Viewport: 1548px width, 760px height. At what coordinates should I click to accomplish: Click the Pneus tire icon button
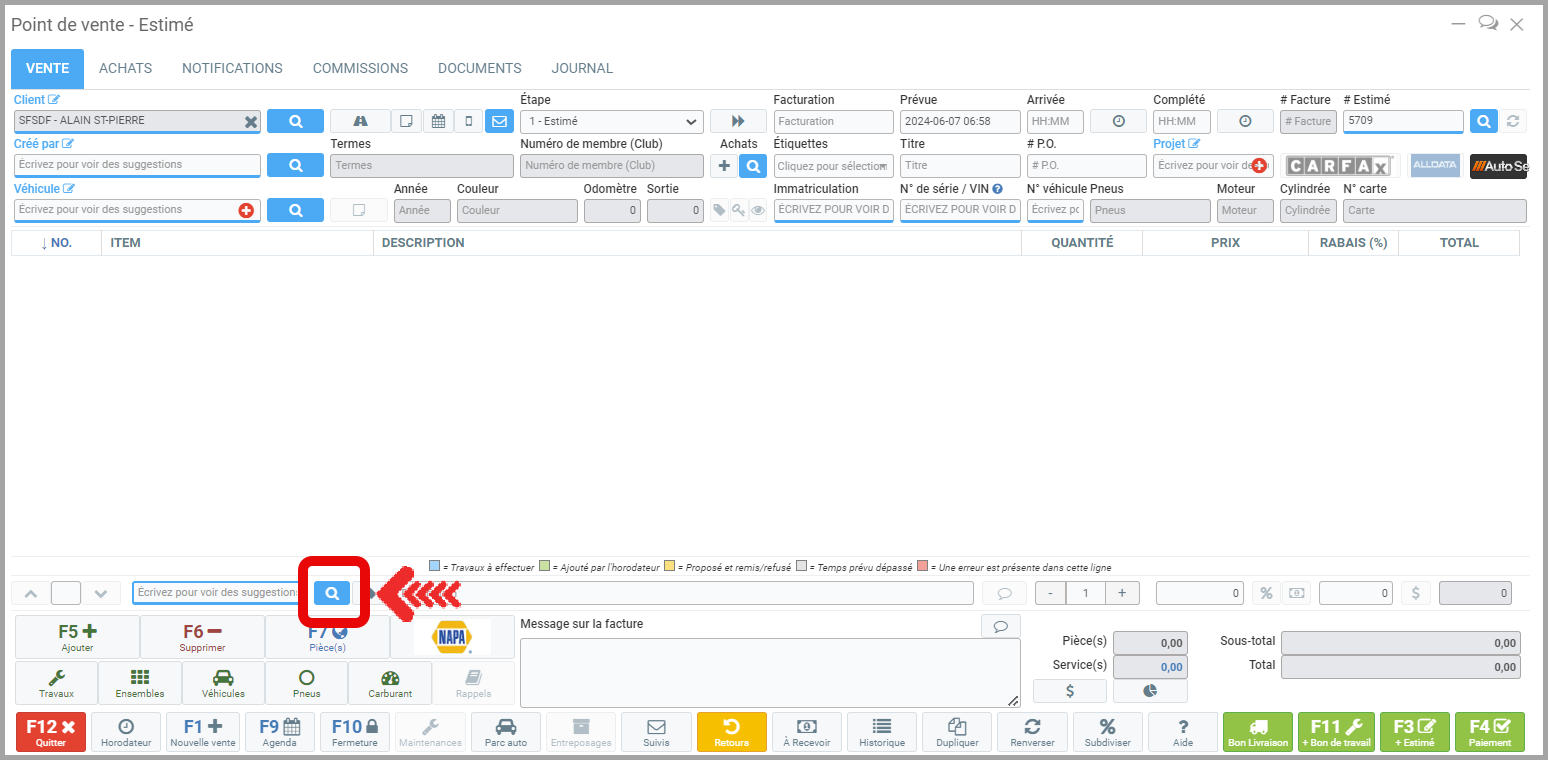[306, 683]
